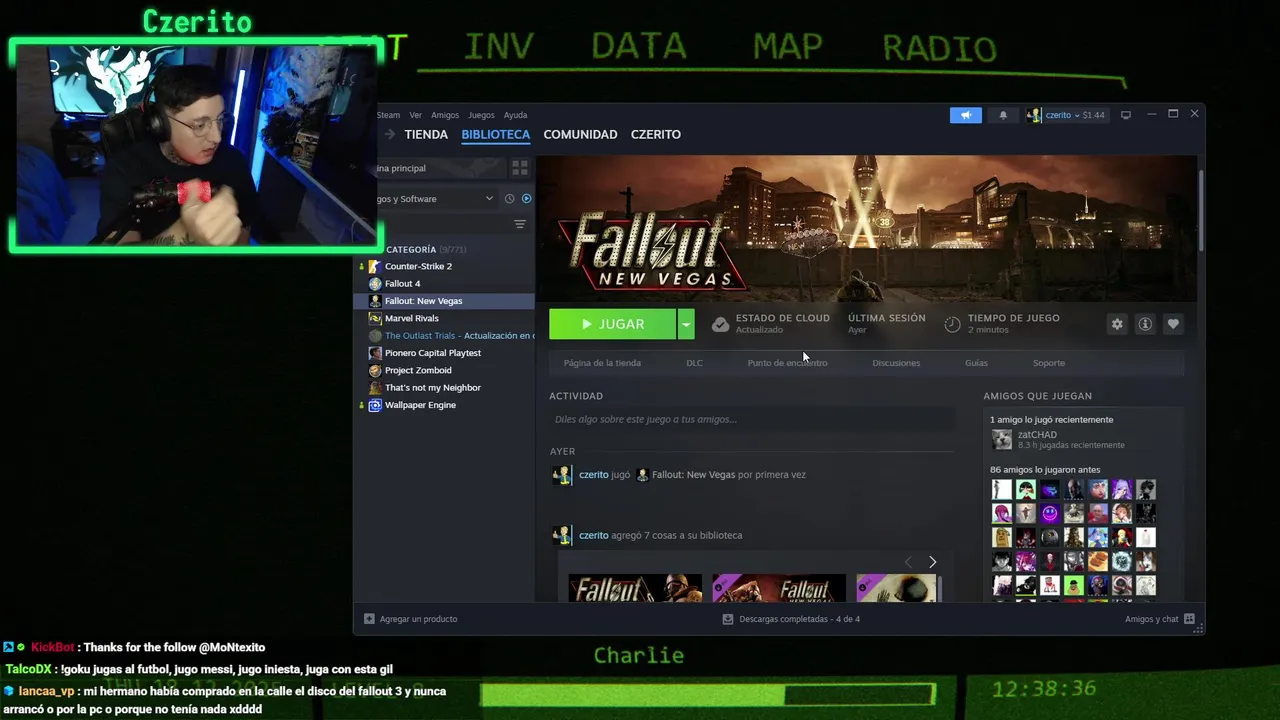This screenshot has height=720, width=1280.
Task: Click the play time clock icon
Action: tap(952, 324)
